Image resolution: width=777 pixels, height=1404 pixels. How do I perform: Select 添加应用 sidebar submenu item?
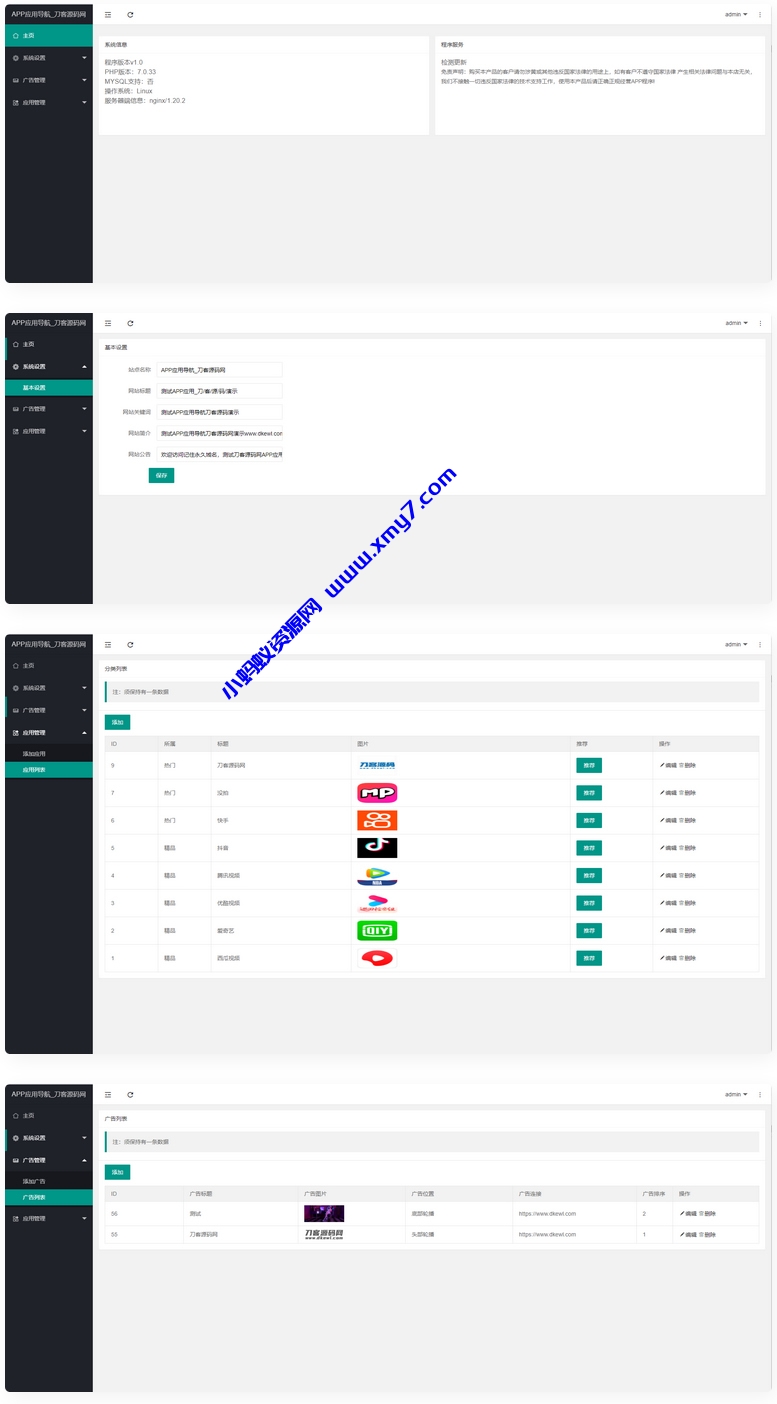click(x=49, y=754)
